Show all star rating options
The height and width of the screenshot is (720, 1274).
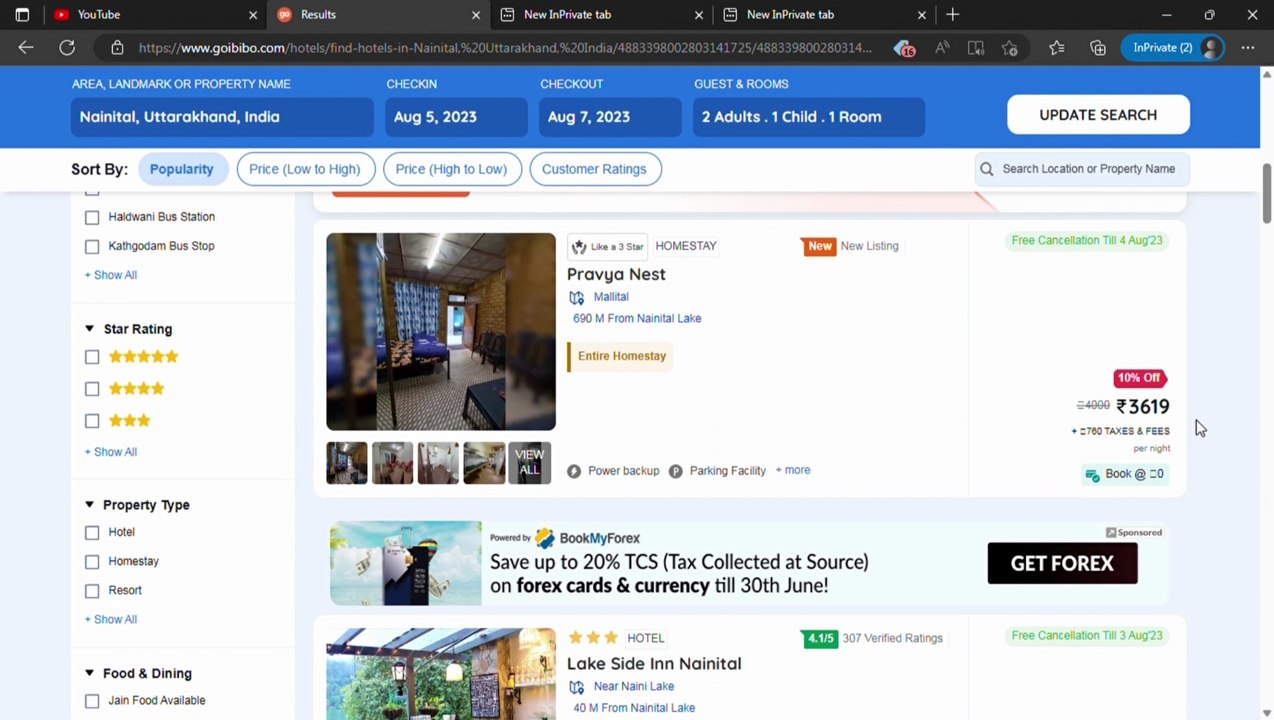click(111, 452)
